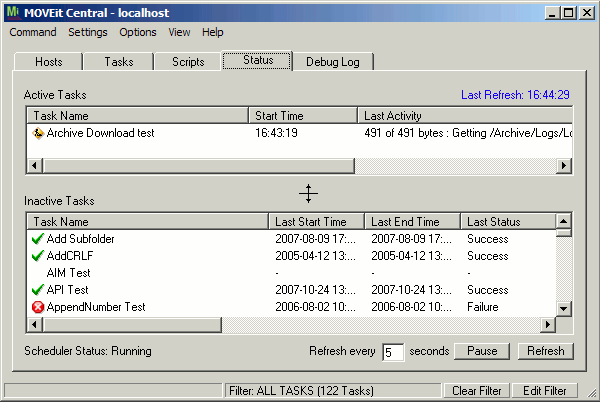
Task: Click the MOVEit Central title bar icon
Action: [13, 13]
